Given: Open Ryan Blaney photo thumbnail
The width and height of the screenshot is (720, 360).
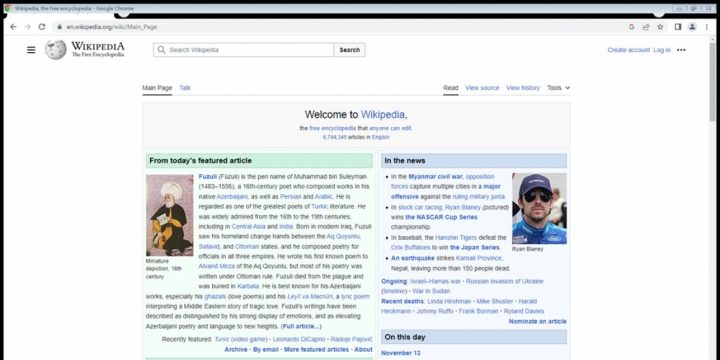Looking at the screenshot, I should 539,208.
